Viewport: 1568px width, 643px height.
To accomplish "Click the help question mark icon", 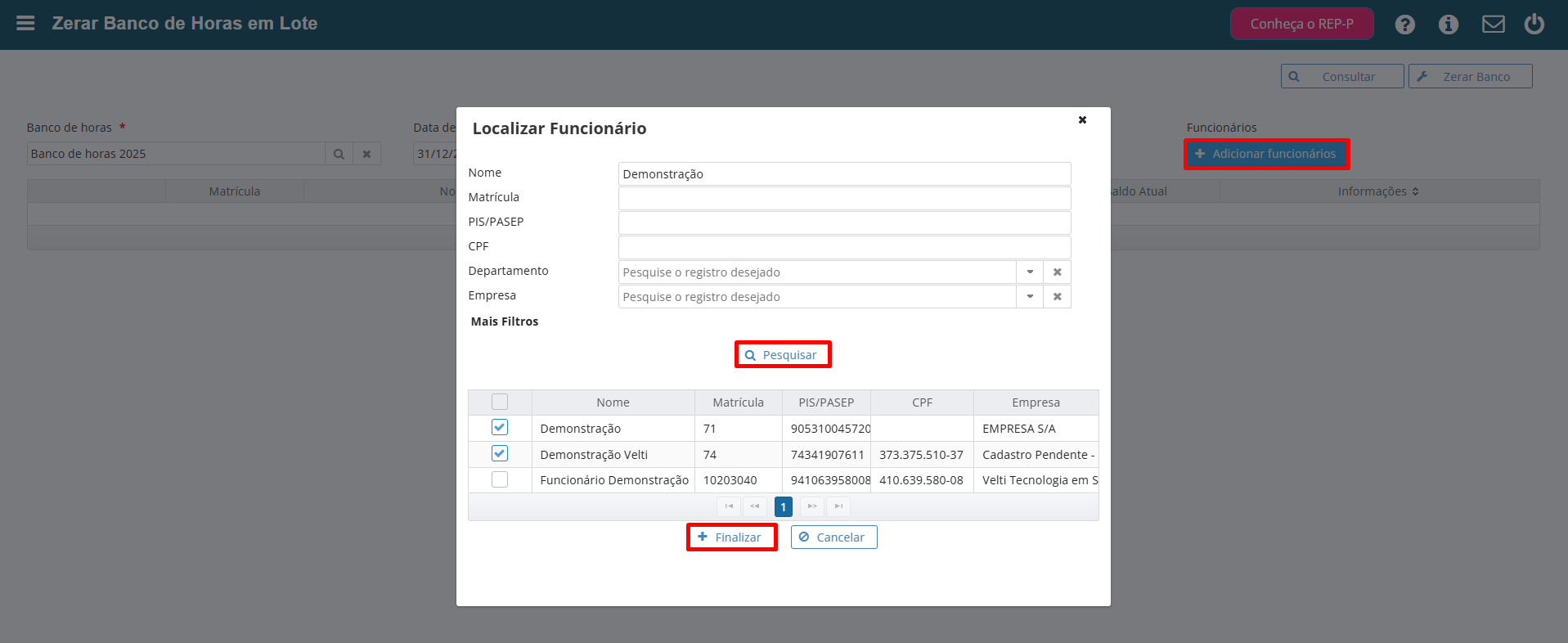I will [x=1405, y=25].
